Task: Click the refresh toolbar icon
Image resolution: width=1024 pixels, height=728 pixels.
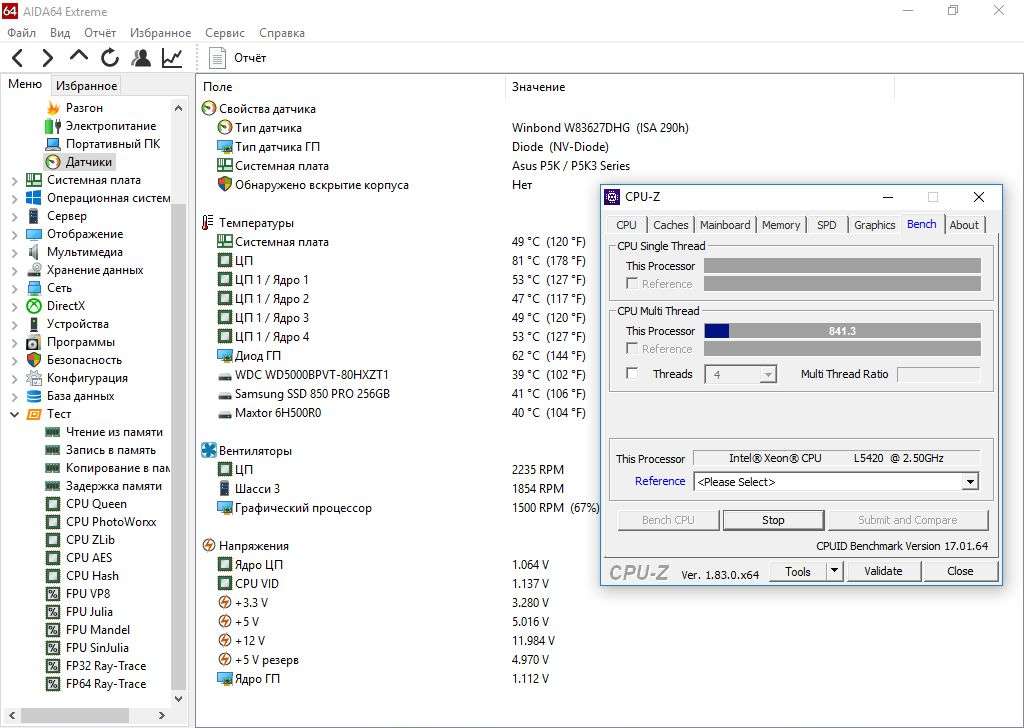Action: click(x=110, y=58)
